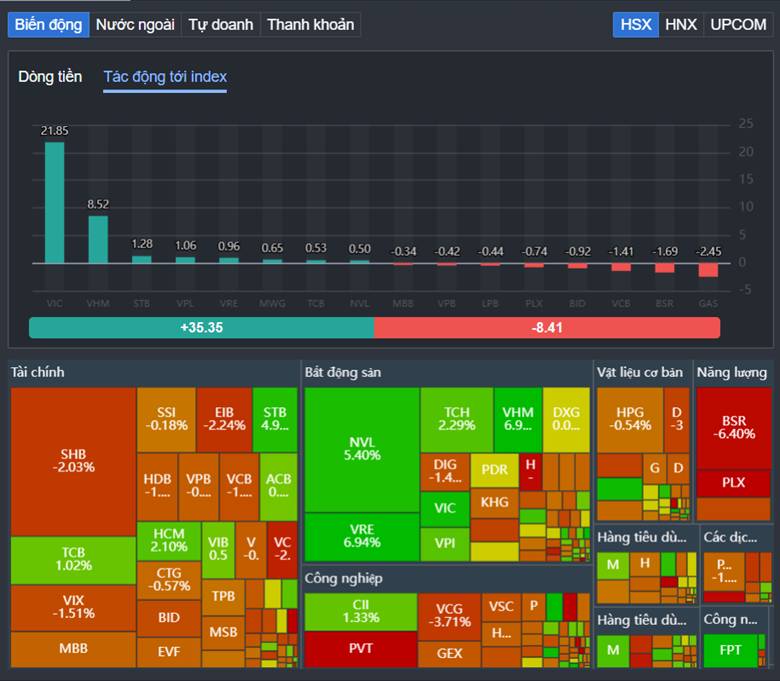Open the Tự doanh tab
This screenshot has width=780, height=681.
(221, 24)
